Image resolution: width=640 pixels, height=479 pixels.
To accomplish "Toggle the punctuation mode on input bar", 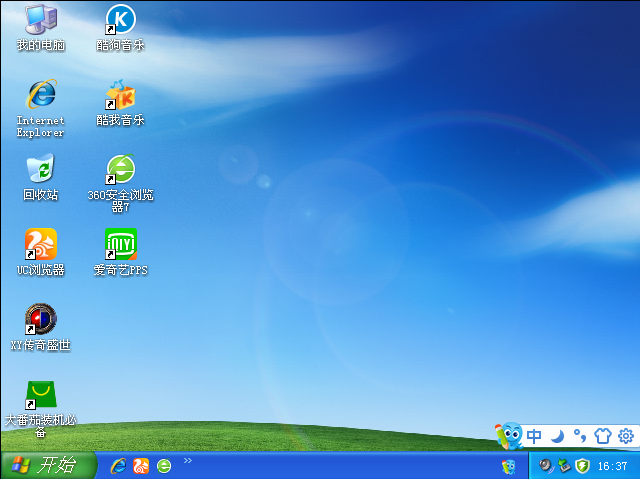I will [x=580, y=436].
